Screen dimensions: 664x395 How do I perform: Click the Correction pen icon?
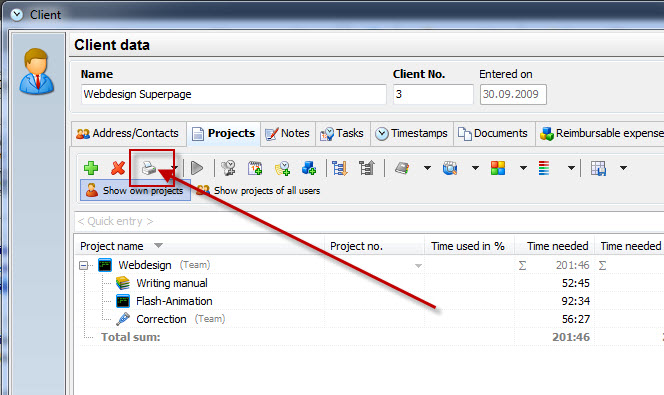[123, 319]
